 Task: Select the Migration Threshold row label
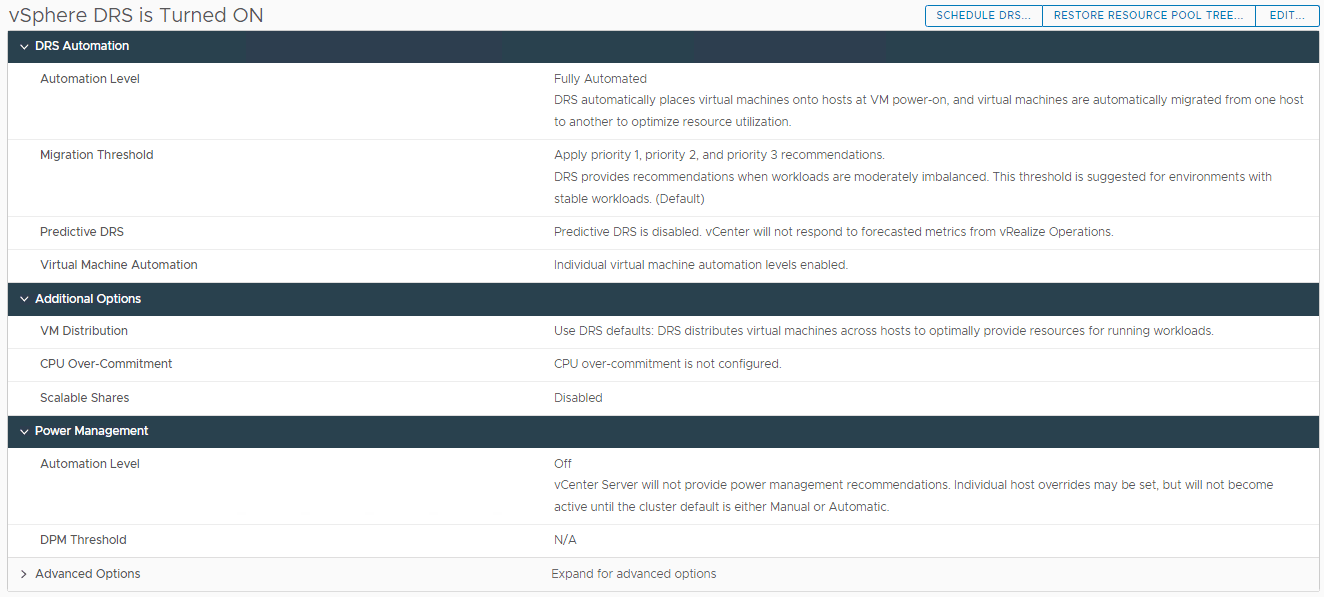[96, 155]
